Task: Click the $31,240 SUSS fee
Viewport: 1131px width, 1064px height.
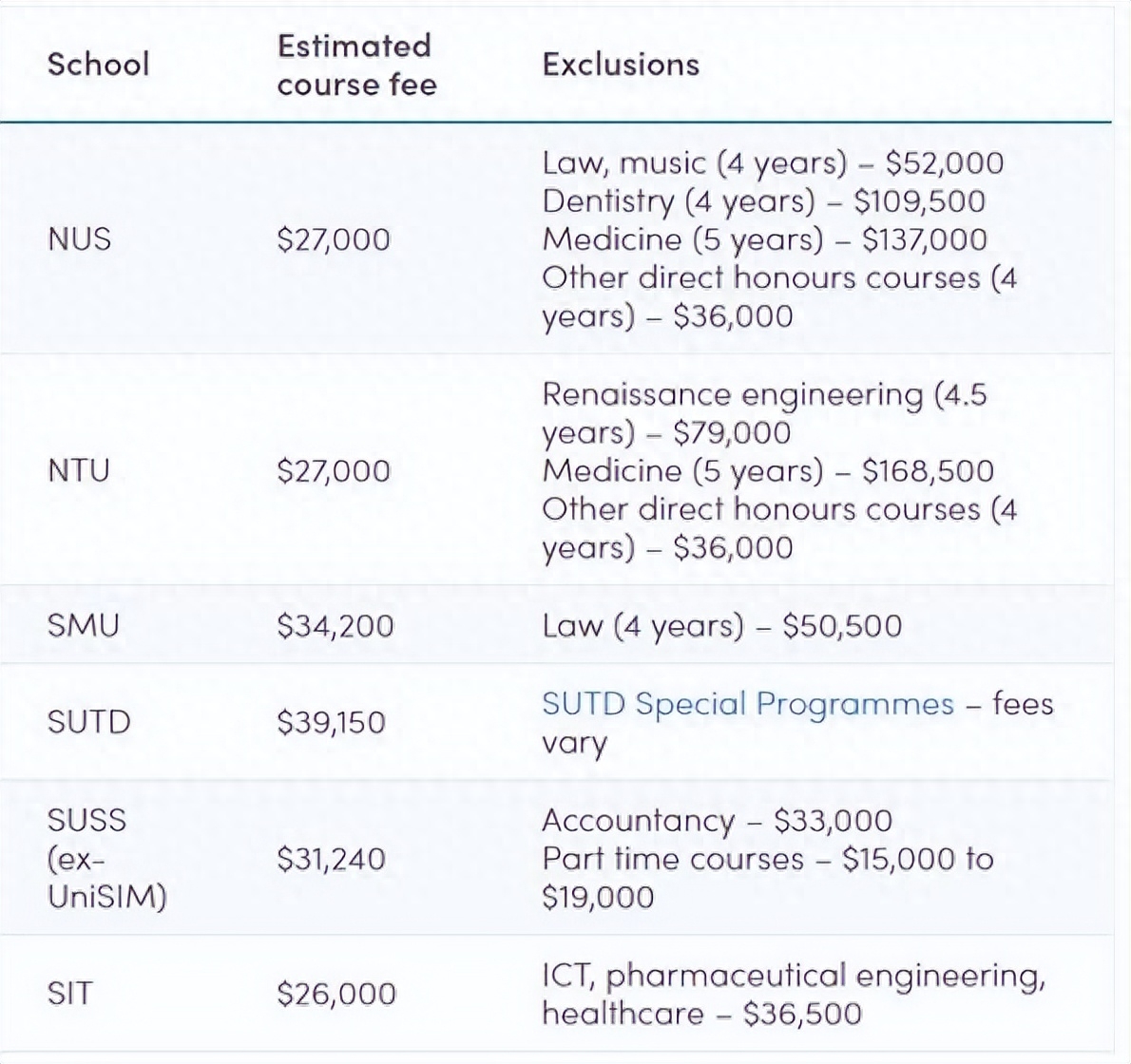Action: tap(331, 859)
